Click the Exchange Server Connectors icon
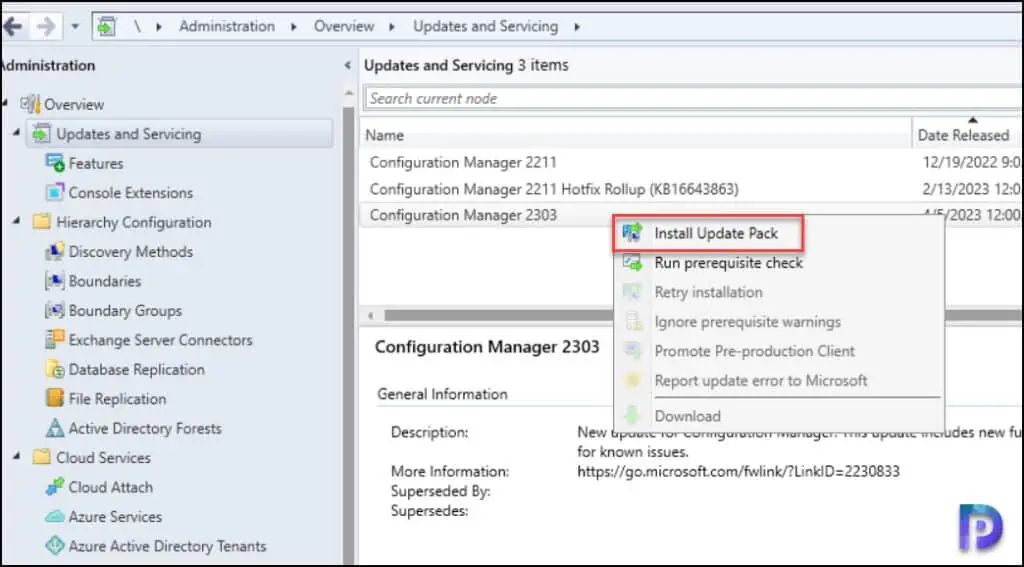The width and height of the screenshot is (1024, 567). pos(55,340)
